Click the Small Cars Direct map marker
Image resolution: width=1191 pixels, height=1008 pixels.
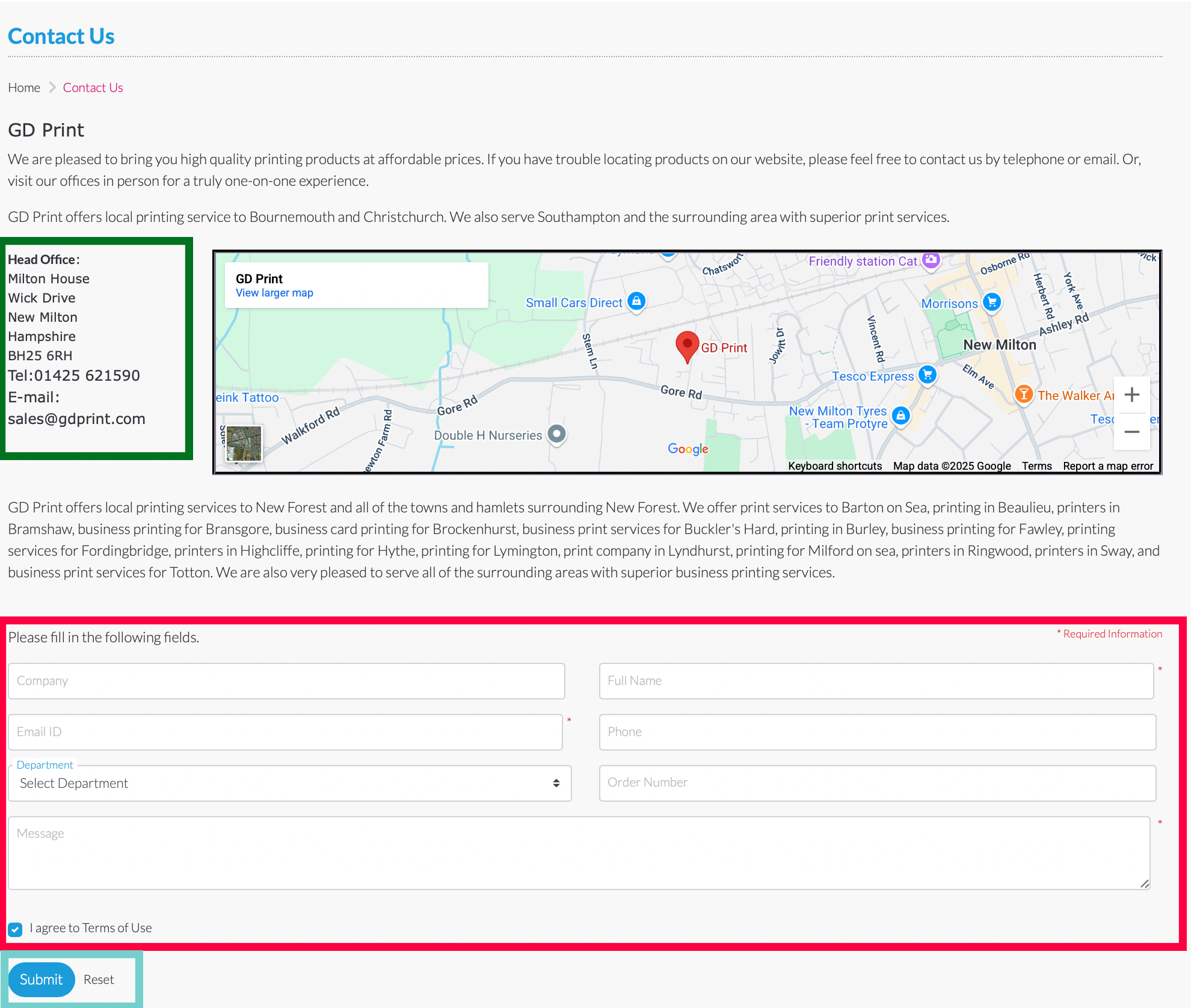(636, 300)
